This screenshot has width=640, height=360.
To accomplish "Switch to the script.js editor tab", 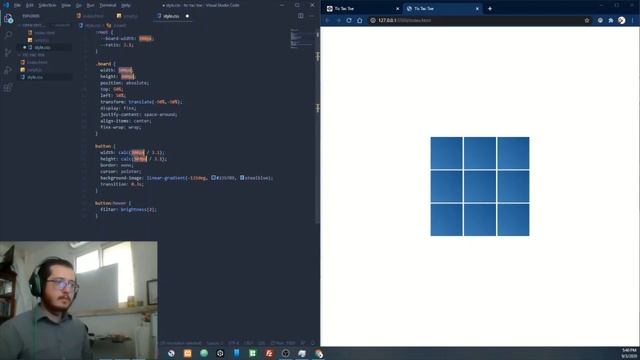I will [128, 16].
